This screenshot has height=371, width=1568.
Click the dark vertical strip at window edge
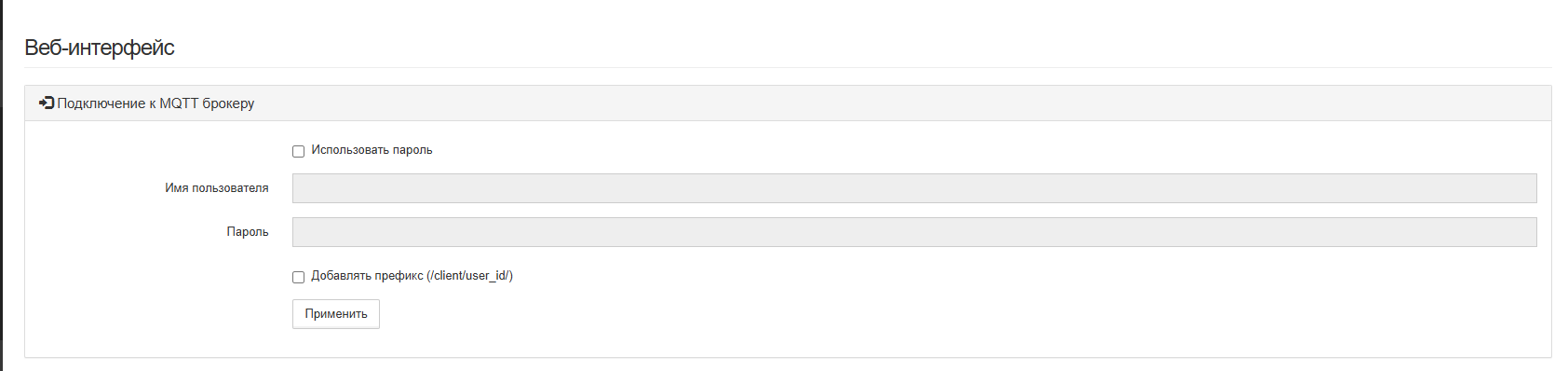click(2, 185)
